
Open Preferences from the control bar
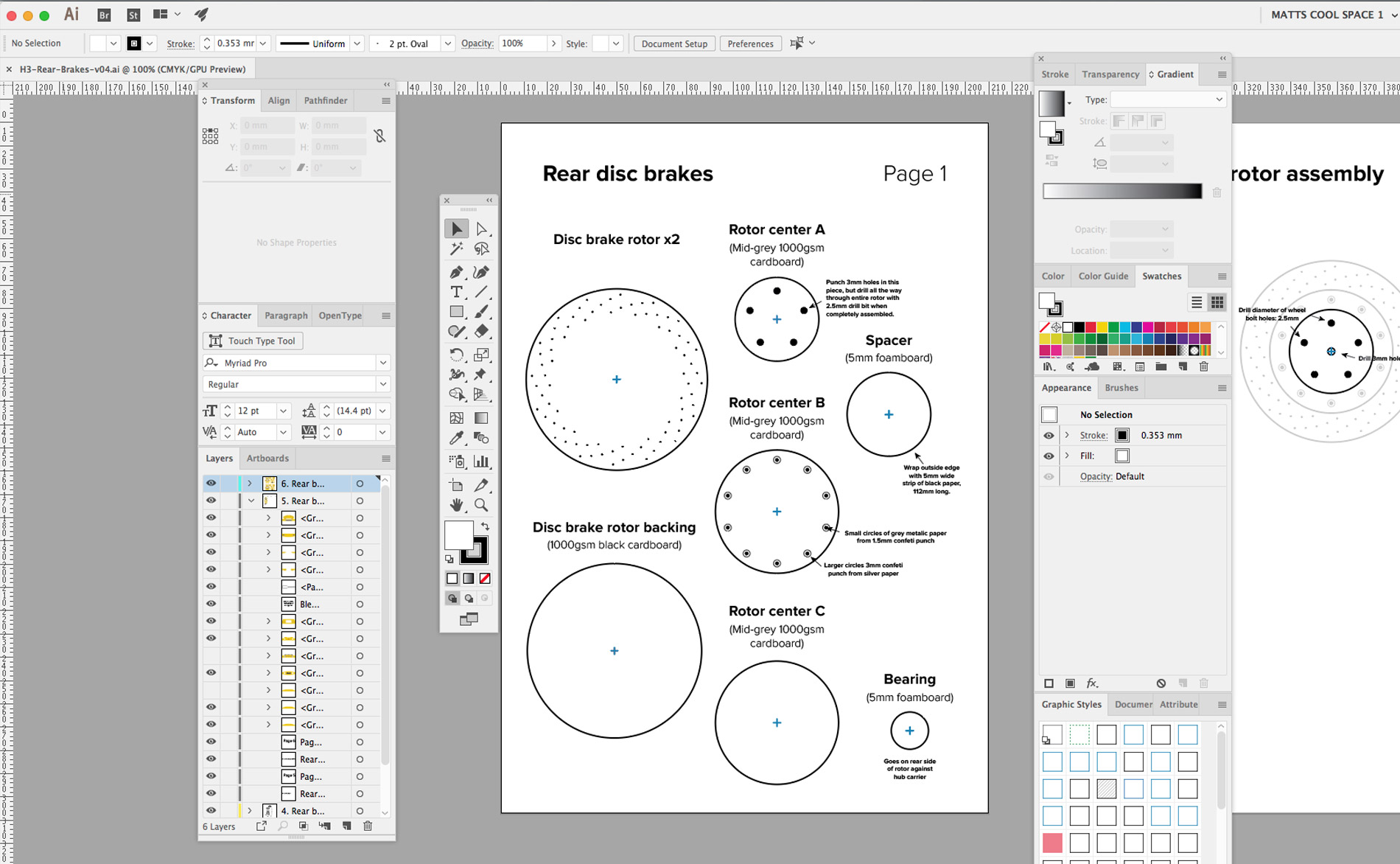750,43
